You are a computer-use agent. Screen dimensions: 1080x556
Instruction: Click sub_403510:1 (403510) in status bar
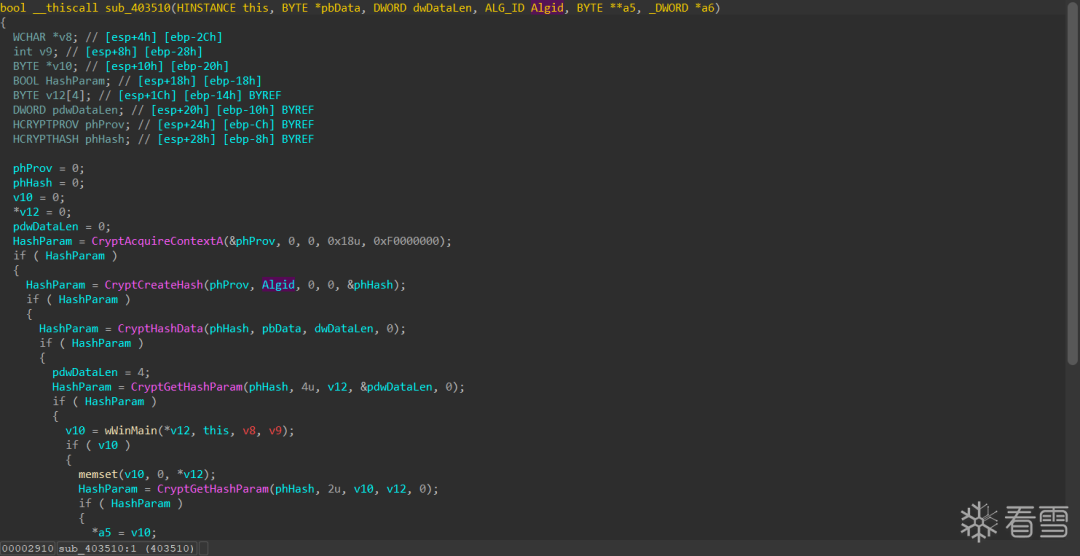pos(127,548)
